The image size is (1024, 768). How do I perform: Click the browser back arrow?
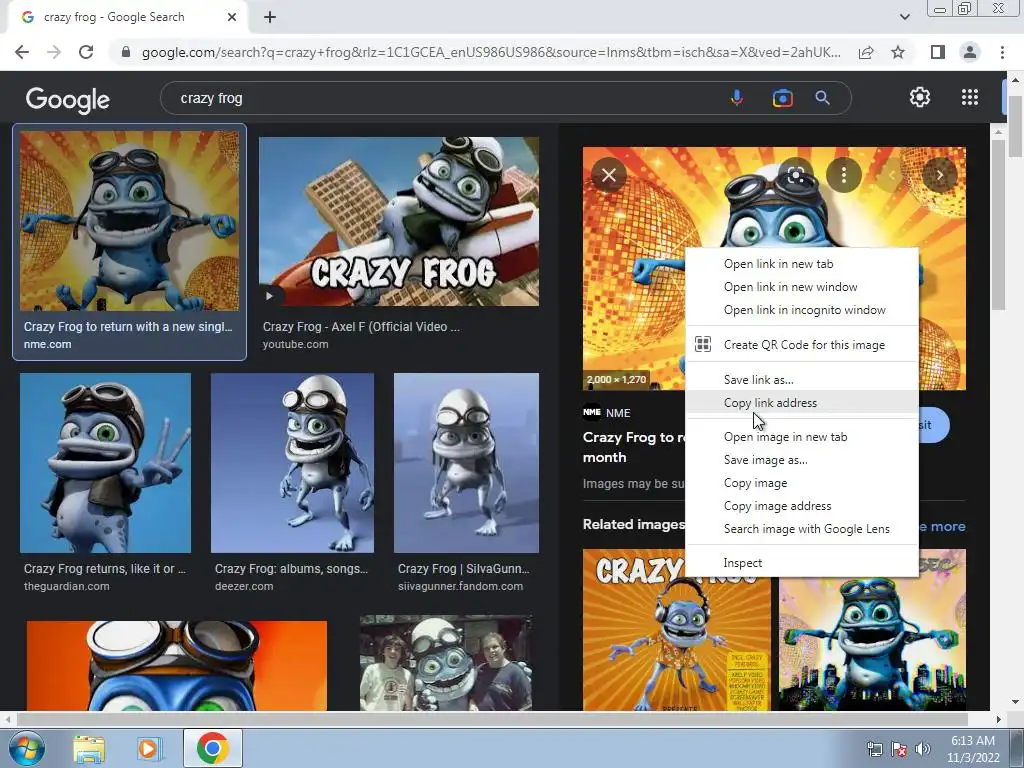click(22, 52)
